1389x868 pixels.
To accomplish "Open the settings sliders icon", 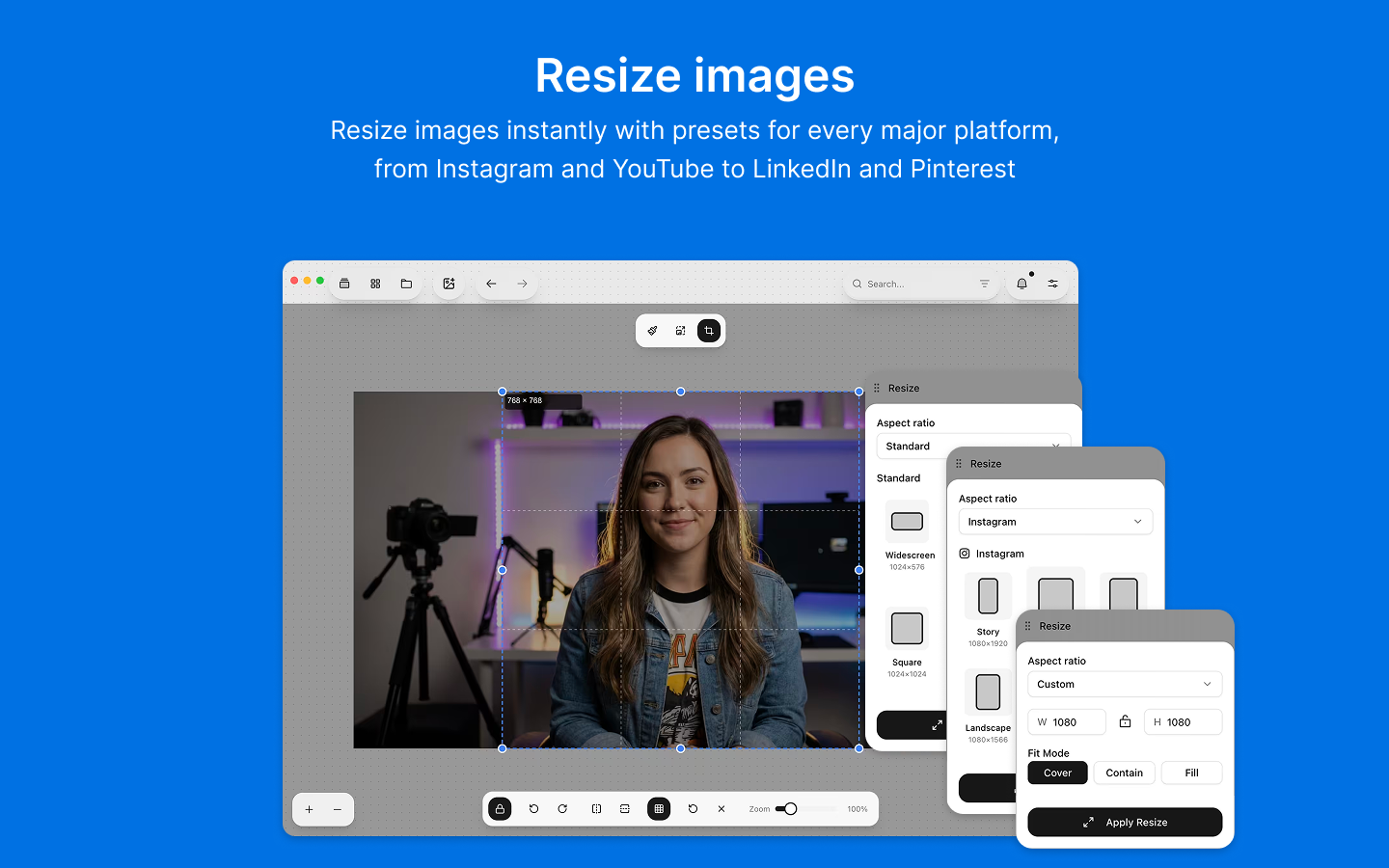I will [x=1053, y=284].
